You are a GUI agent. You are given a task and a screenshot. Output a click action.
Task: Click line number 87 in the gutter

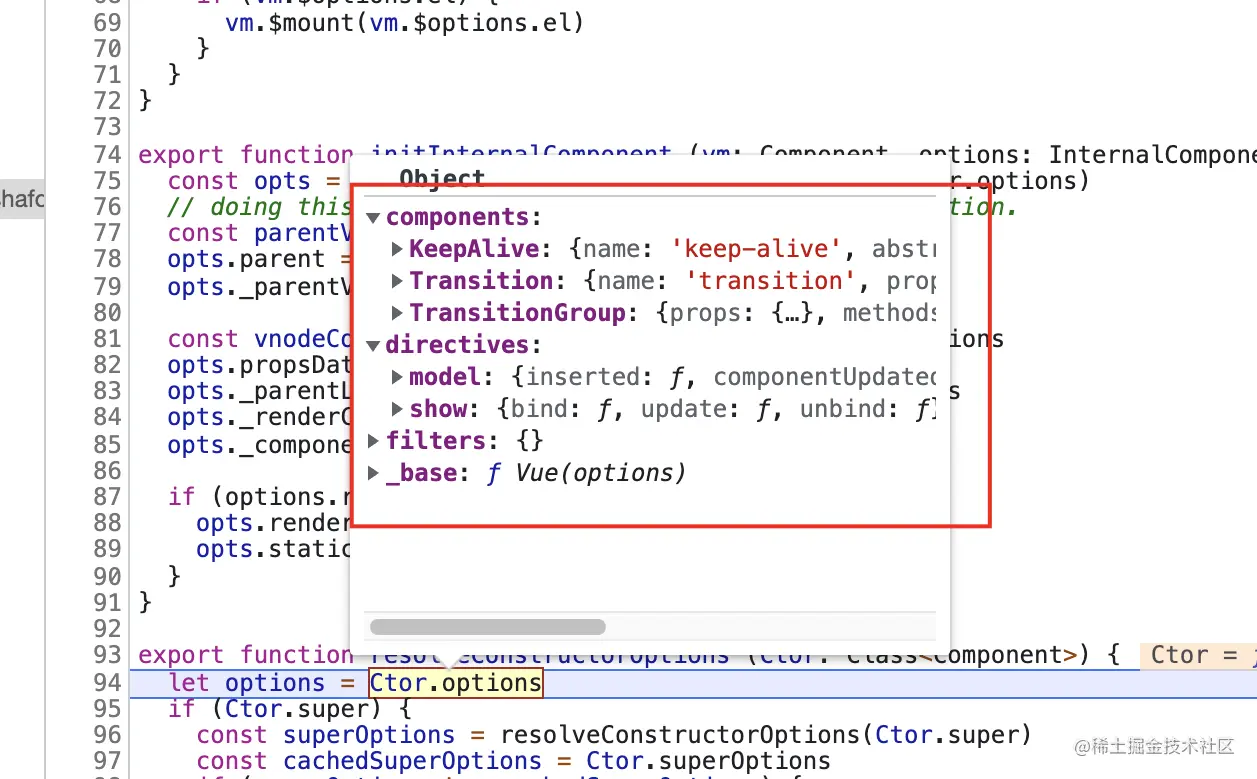click(x=106, y=497)
